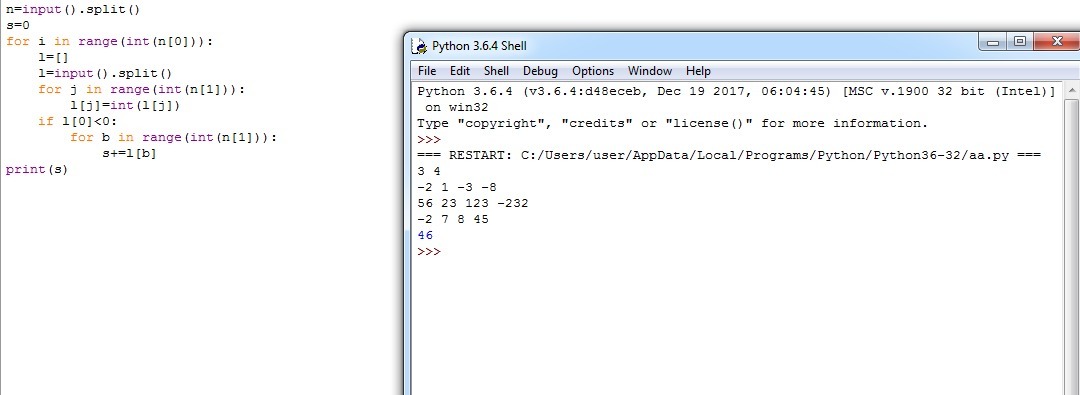Open the Shell menu
Image resolution: width=1080 pixels, height=395 pixels.
coord(496,71)
